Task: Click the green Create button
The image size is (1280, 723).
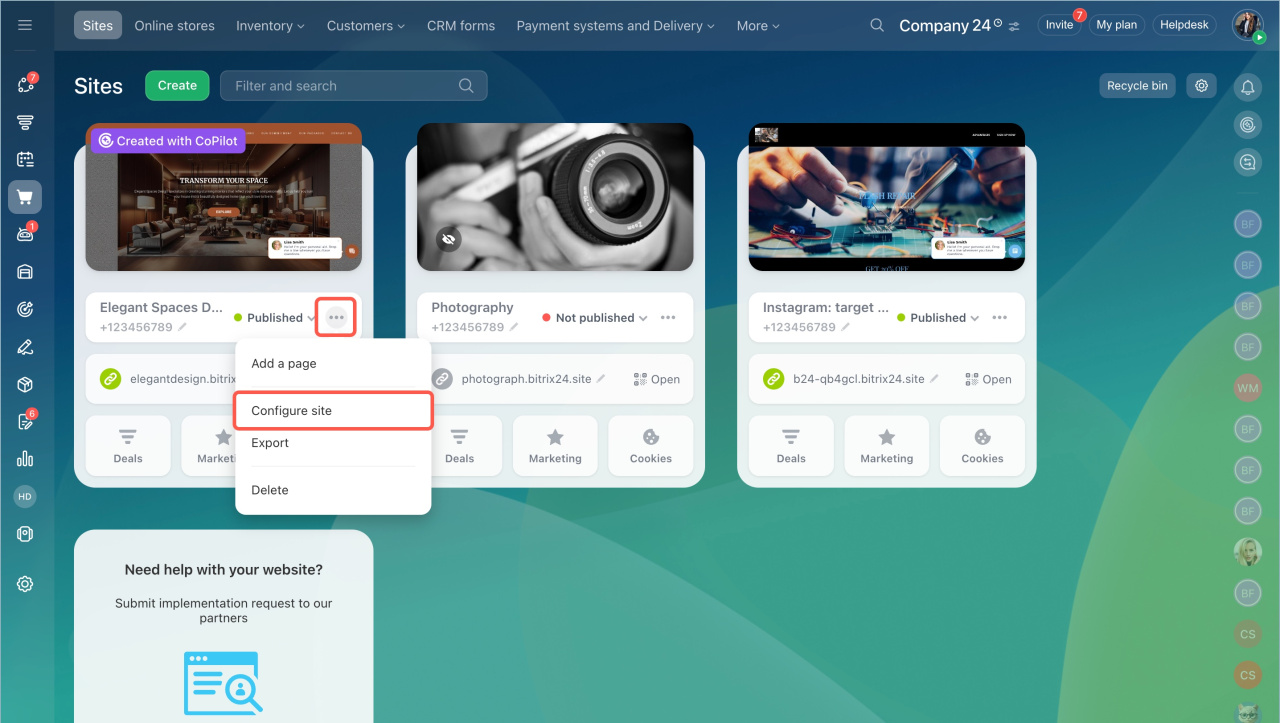Action: [x=177, y=86]
